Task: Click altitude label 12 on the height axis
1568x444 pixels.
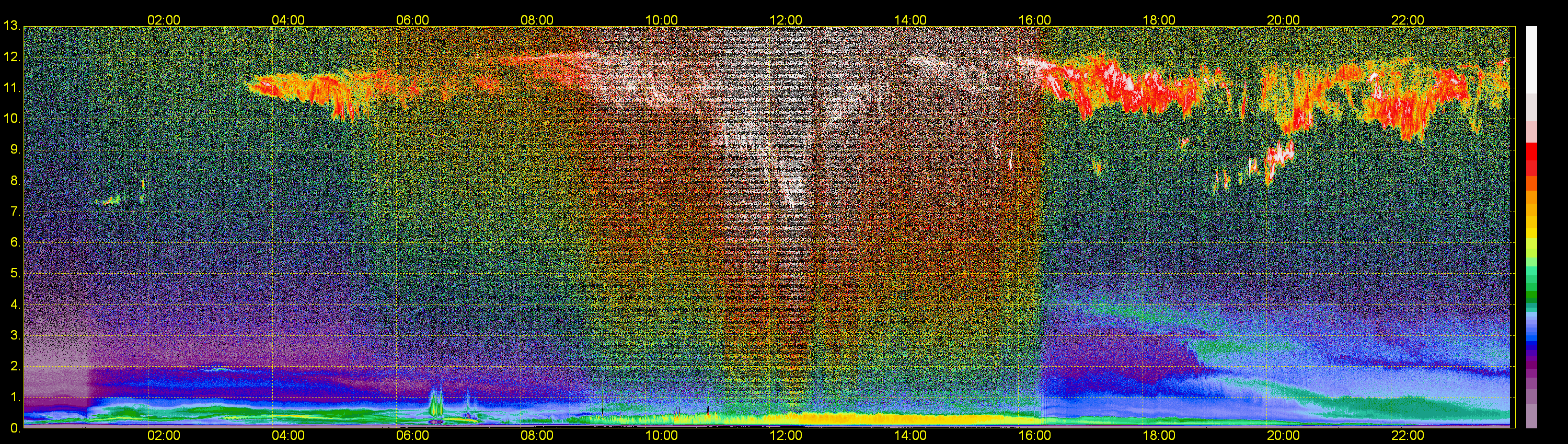Action: coord(11,57)
